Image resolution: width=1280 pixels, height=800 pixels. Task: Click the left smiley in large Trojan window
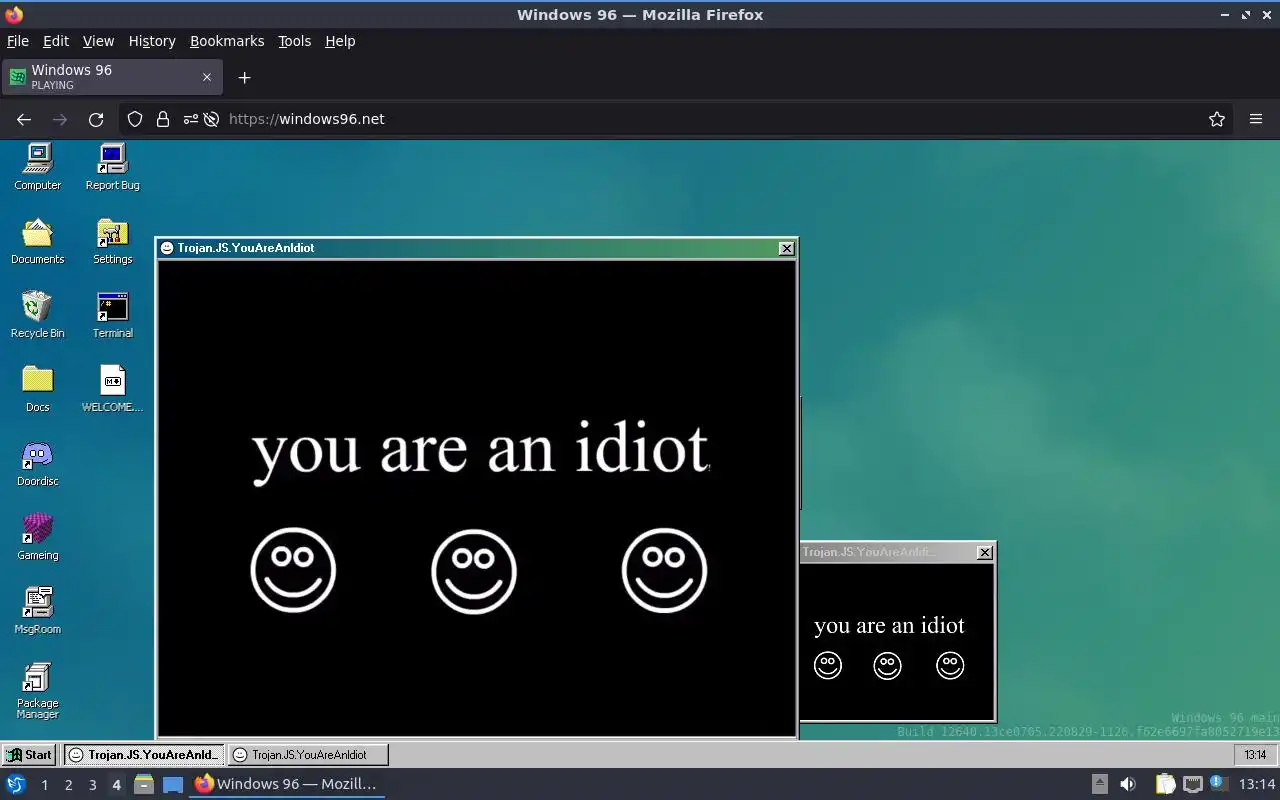[x=293, y=570]
